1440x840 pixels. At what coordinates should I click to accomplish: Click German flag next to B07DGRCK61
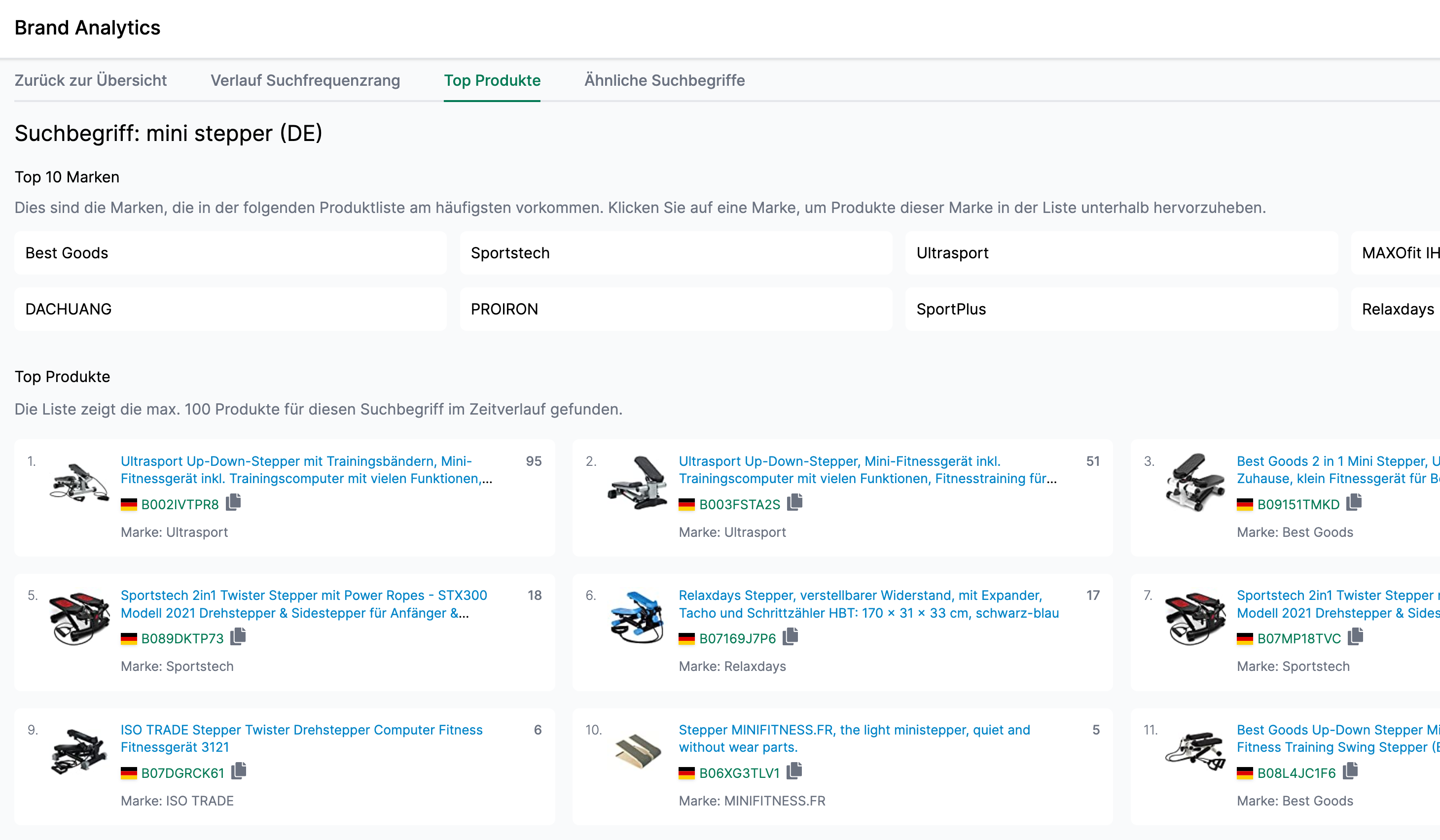pos(129,774)
